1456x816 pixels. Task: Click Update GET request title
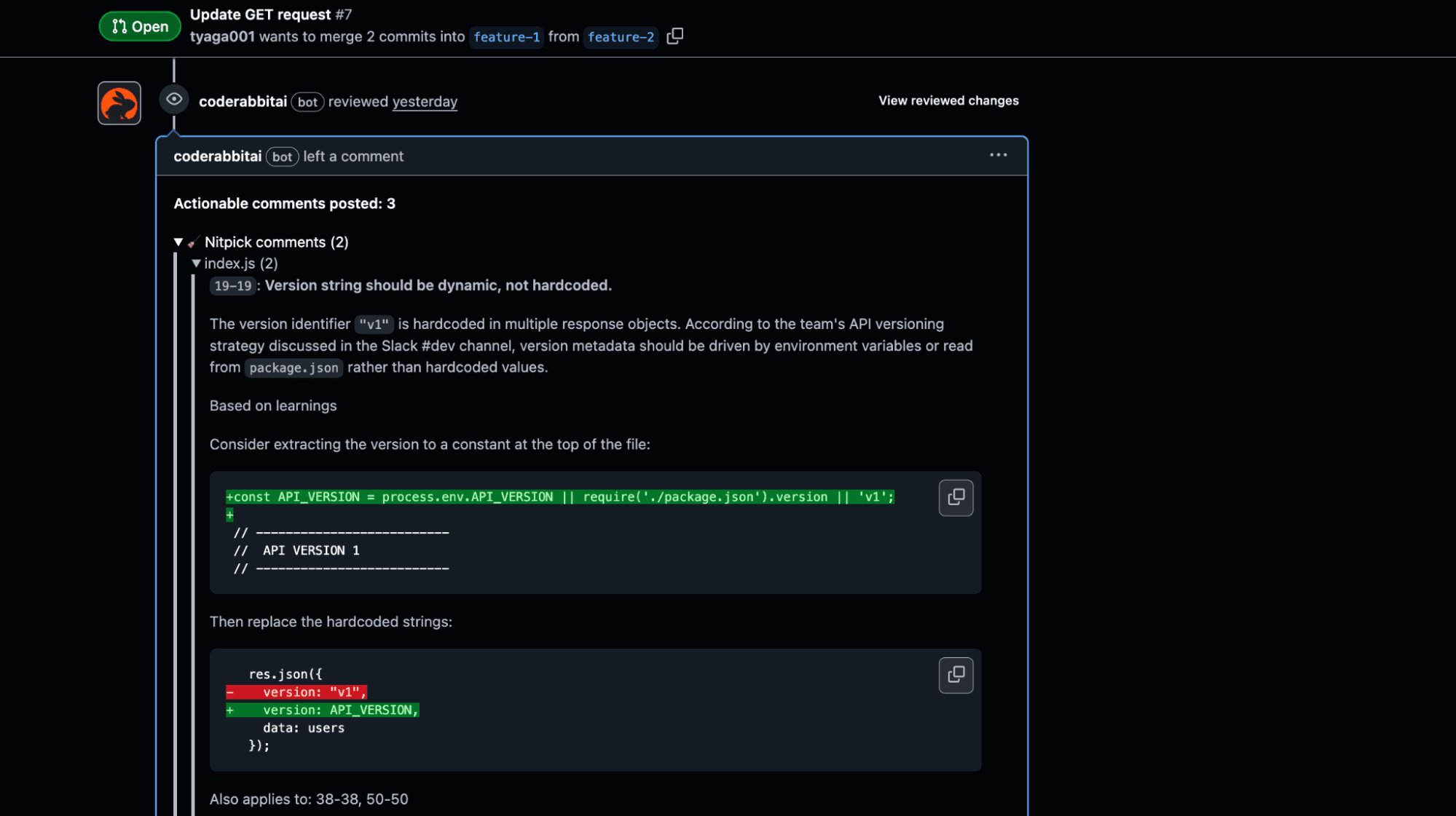coord(260,15)
